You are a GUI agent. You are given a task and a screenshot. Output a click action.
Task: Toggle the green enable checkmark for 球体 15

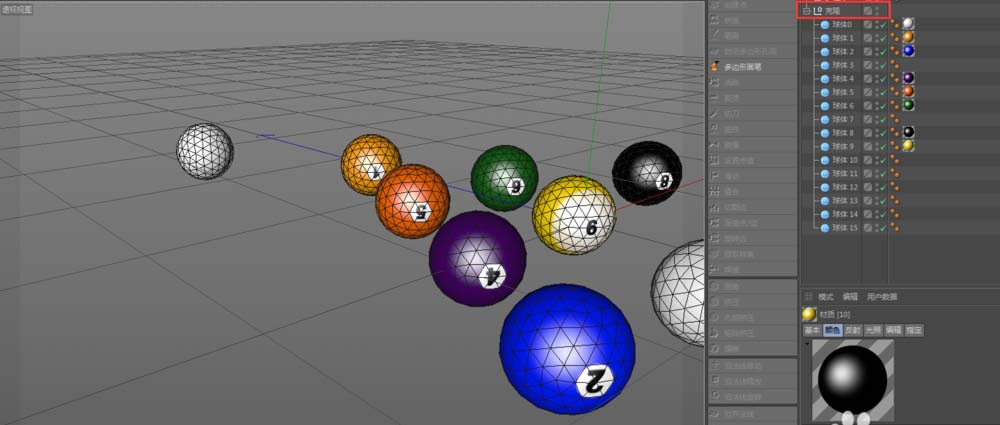coord(883,227)
